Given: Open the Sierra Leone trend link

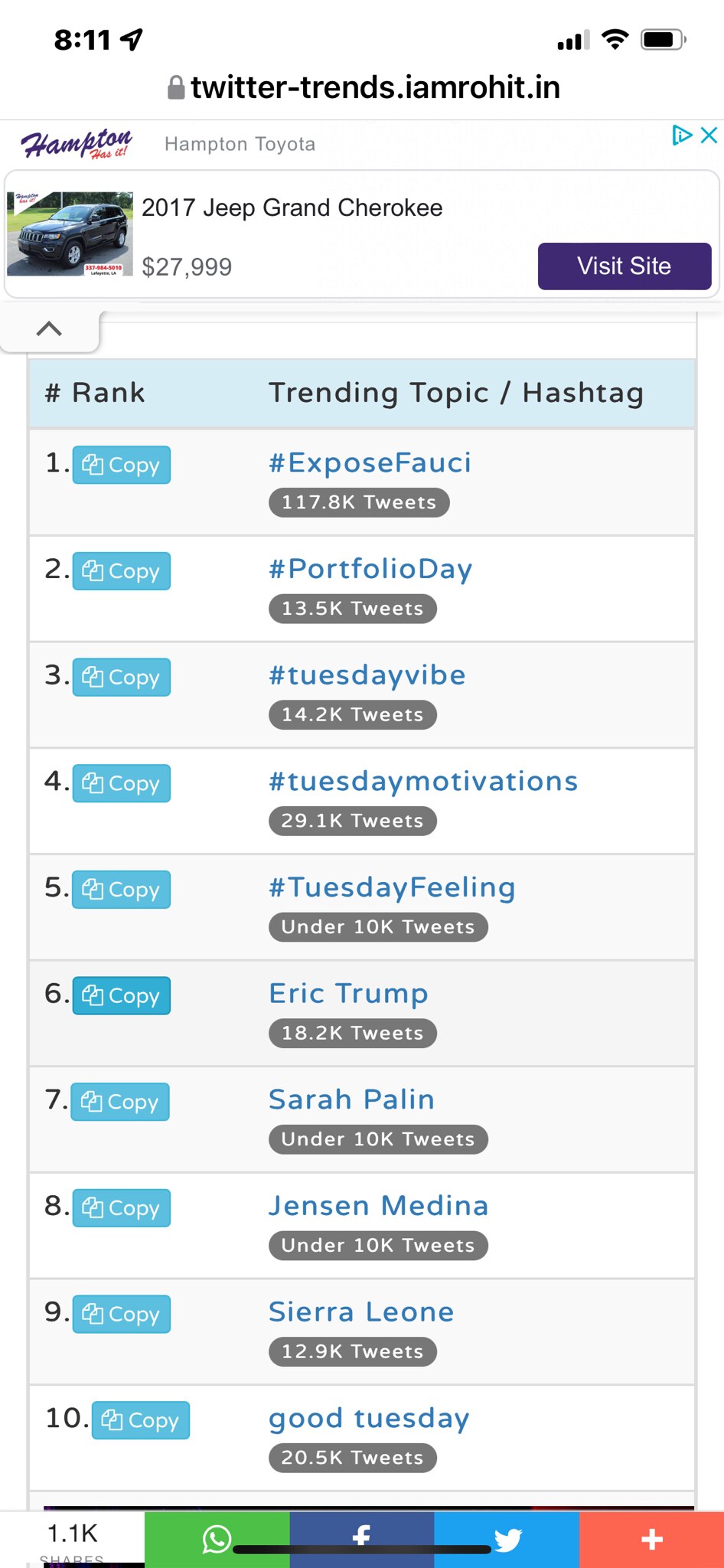Looking at the screenshot, I should [x=361, y=1312].
